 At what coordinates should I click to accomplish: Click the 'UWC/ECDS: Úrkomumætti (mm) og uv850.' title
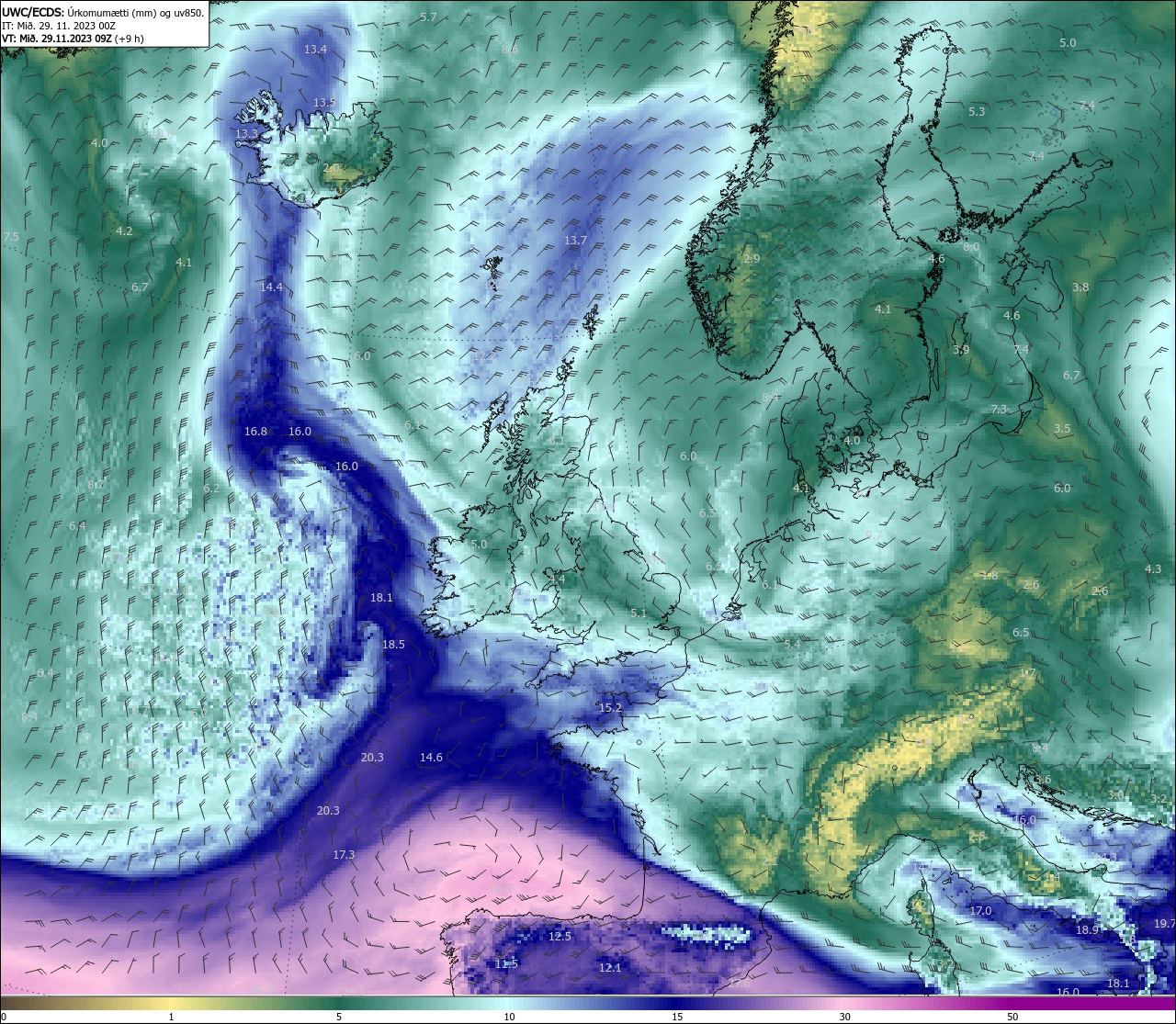(x=103, y=13)
